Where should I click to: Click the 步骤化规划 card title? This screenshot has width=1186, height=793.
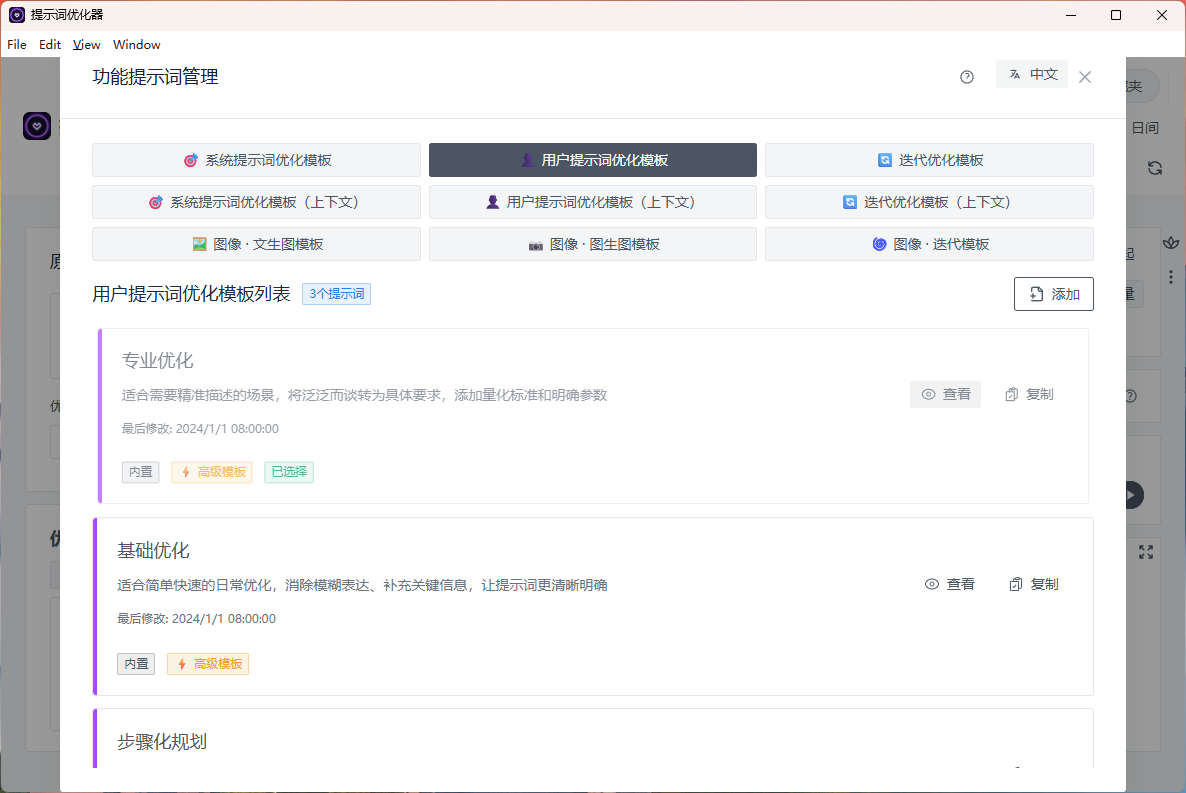click(x=162, y=742)
